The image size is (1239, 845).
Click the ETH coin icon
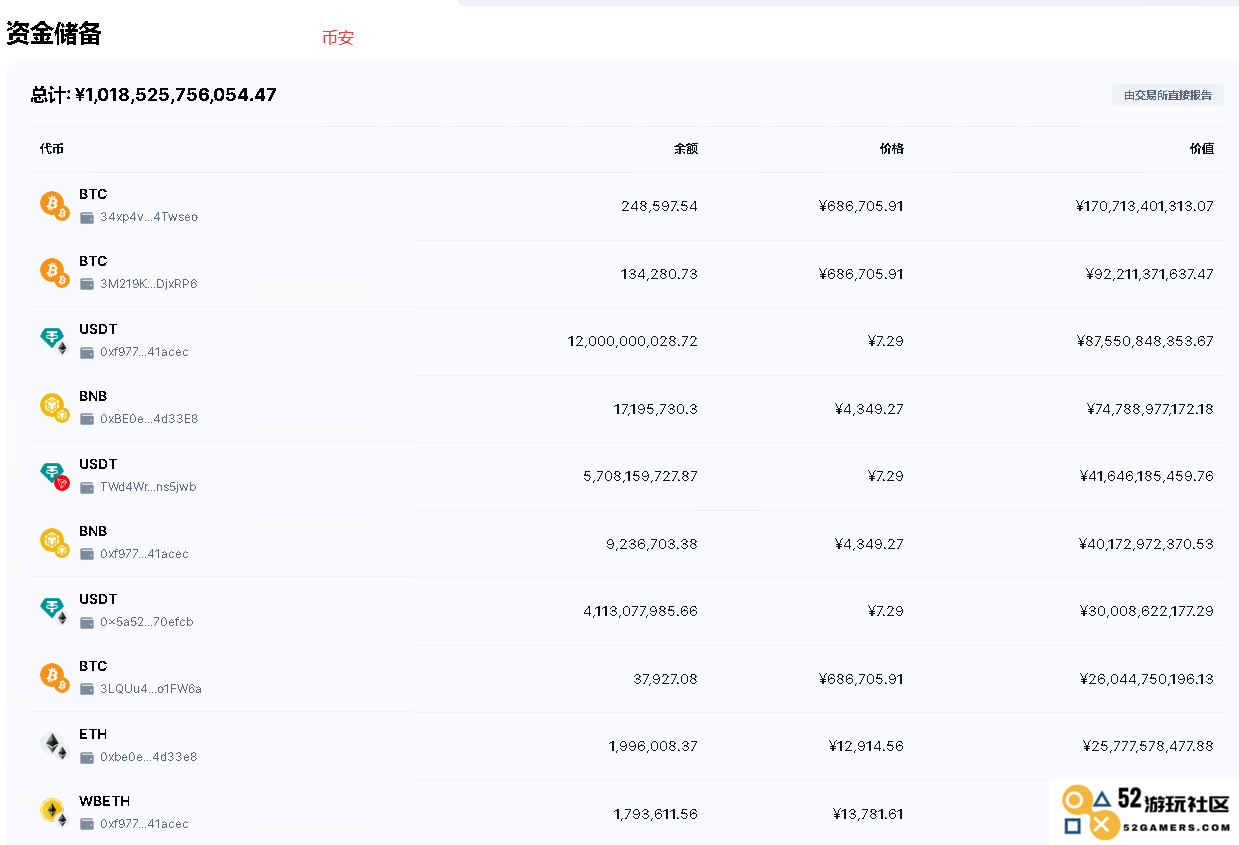pos(54,746)
